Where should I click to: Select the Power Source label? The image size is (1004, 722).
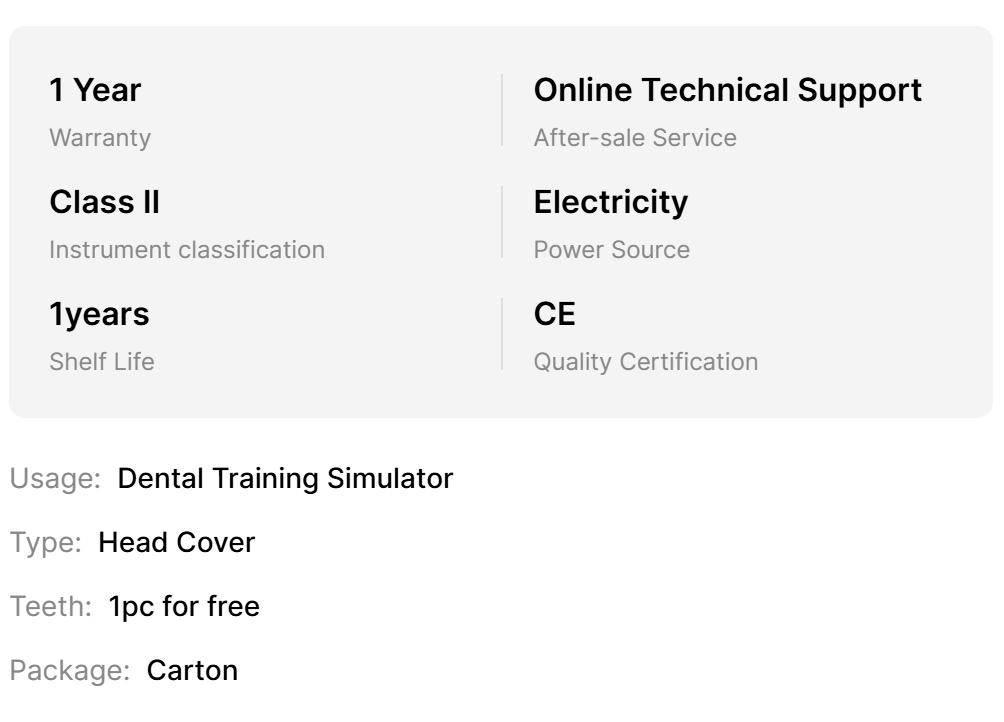coord(611,249)
